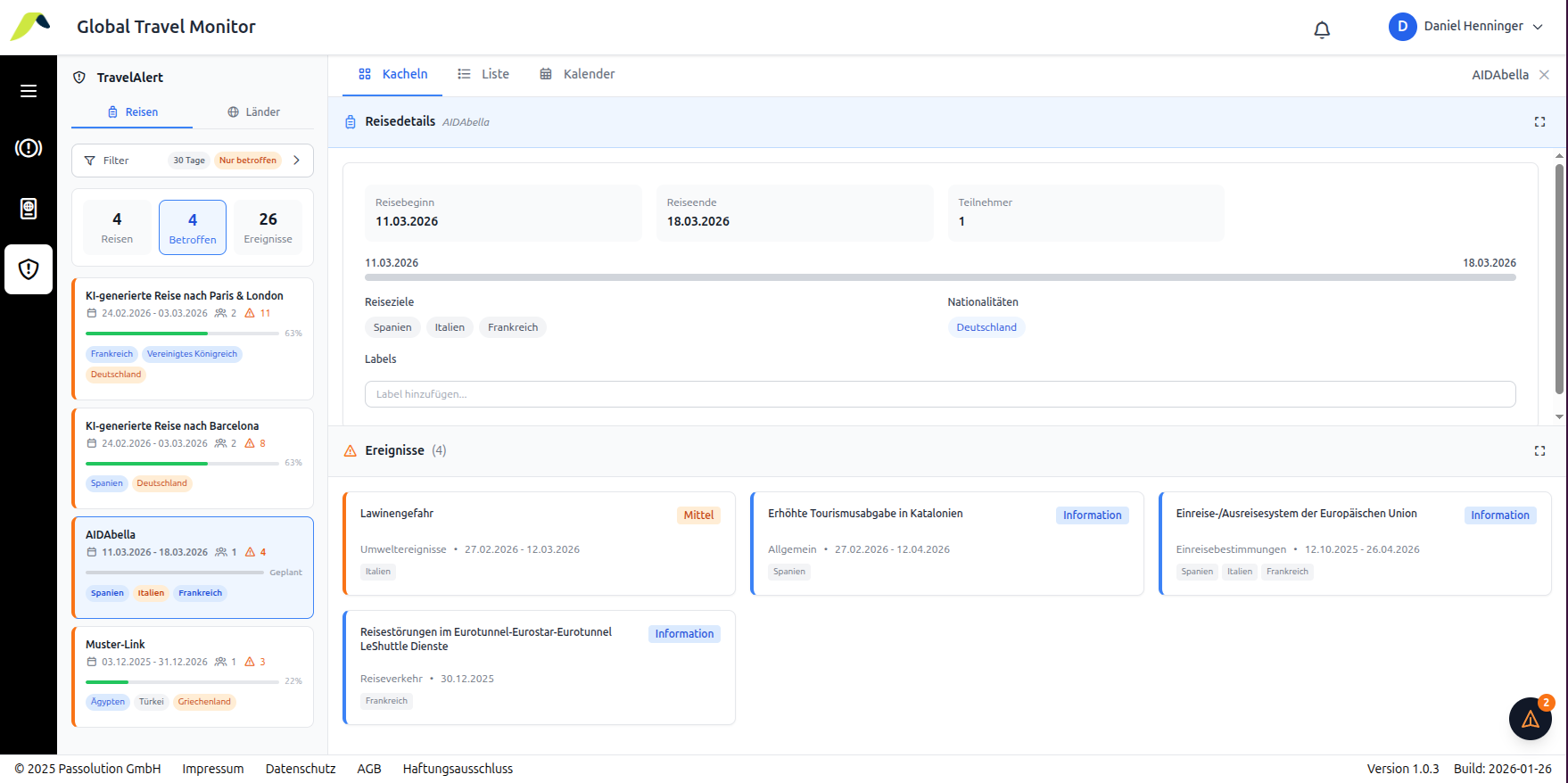
Task: Close the AIDAbella detail view
Action: tap(1544, 75)
